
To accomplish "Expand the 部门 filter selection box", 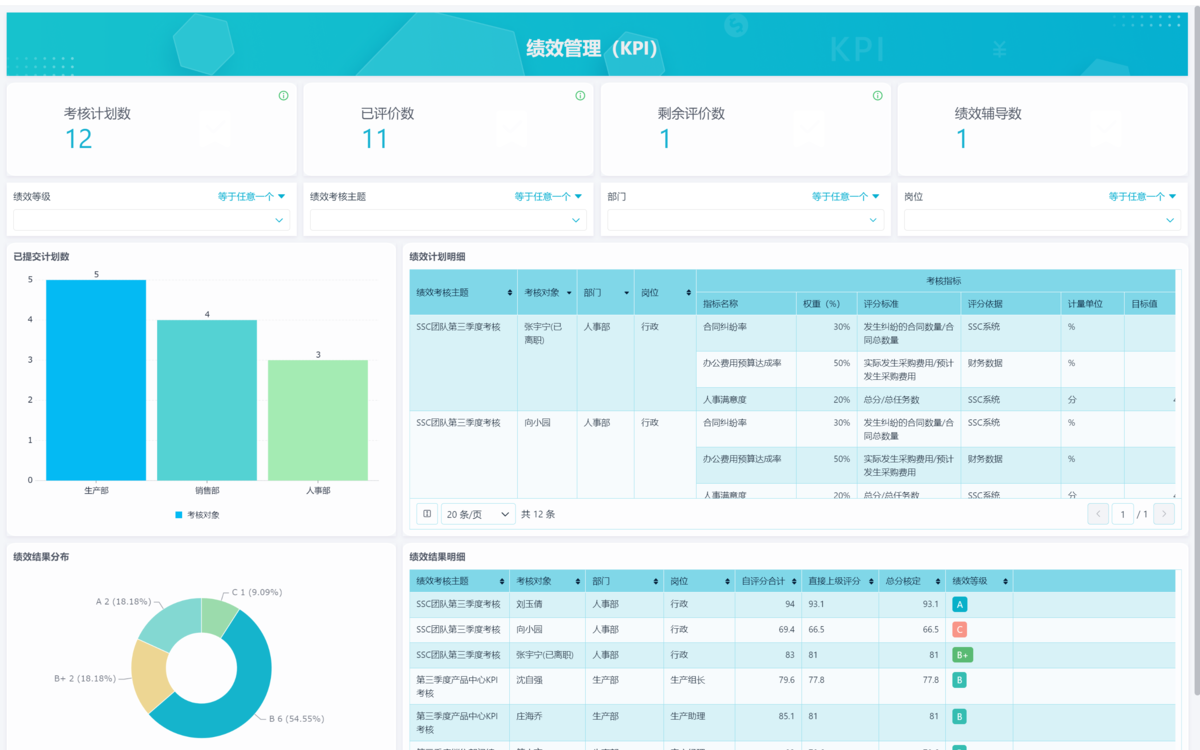I will pyautogui.click(x=745, y=220).
